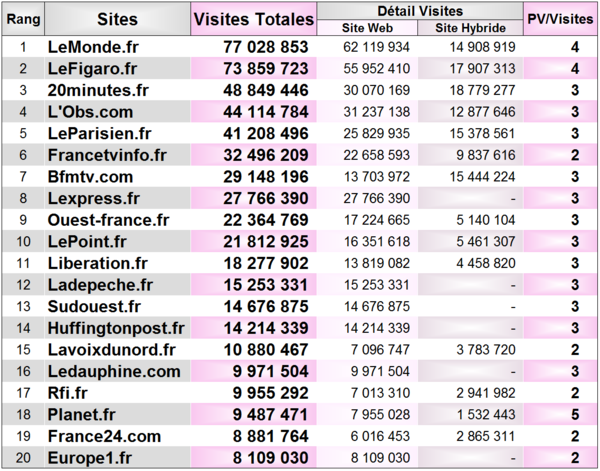
Task: Click total visits value 73 859 723
Action: (x=266, y=69)
